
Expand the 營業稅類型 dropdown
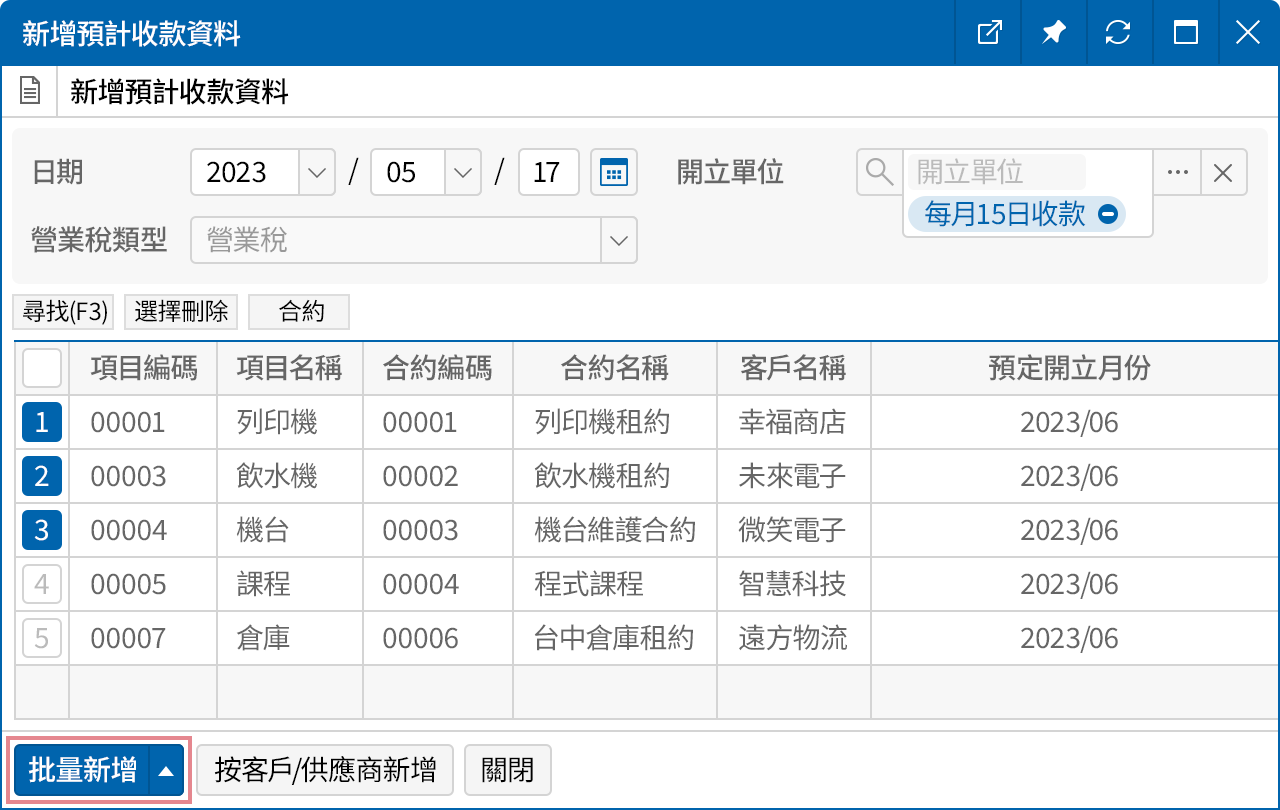(x=618, y=240)
